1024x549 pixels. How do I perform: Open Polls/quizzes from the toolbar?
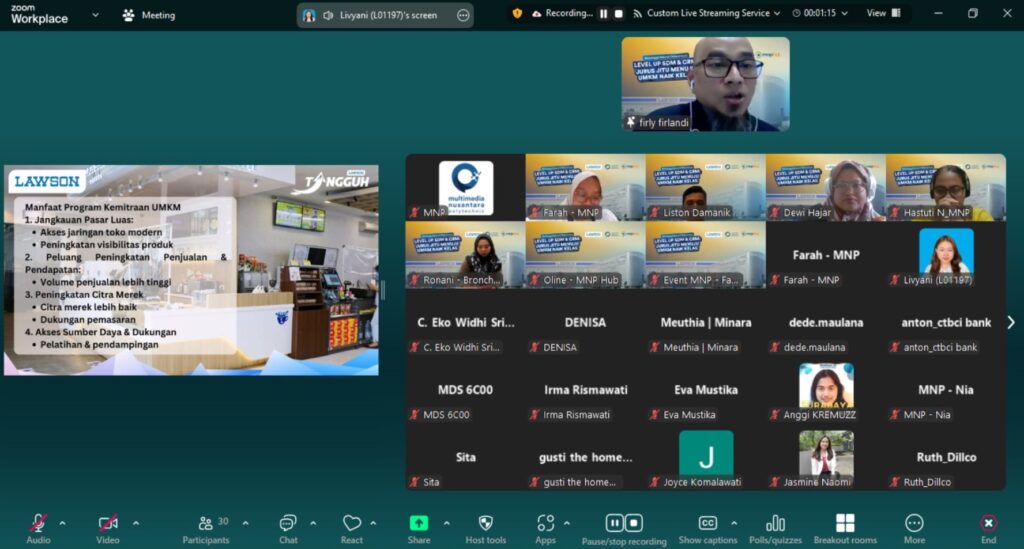775,524
